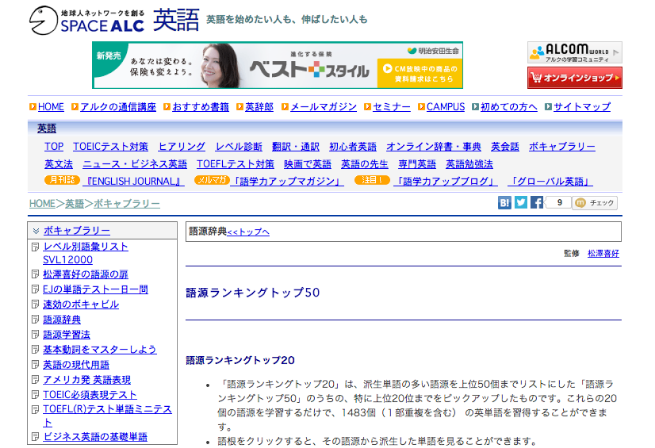The height and width of the screenshot is (448, 655).
Task: Click the チェック button
Action: click(597, 202)
